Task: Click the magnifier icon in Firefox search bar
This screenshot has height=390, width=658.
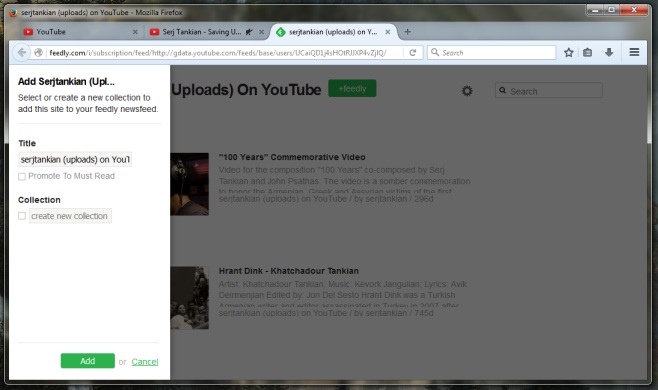Action: click(435, 52)
